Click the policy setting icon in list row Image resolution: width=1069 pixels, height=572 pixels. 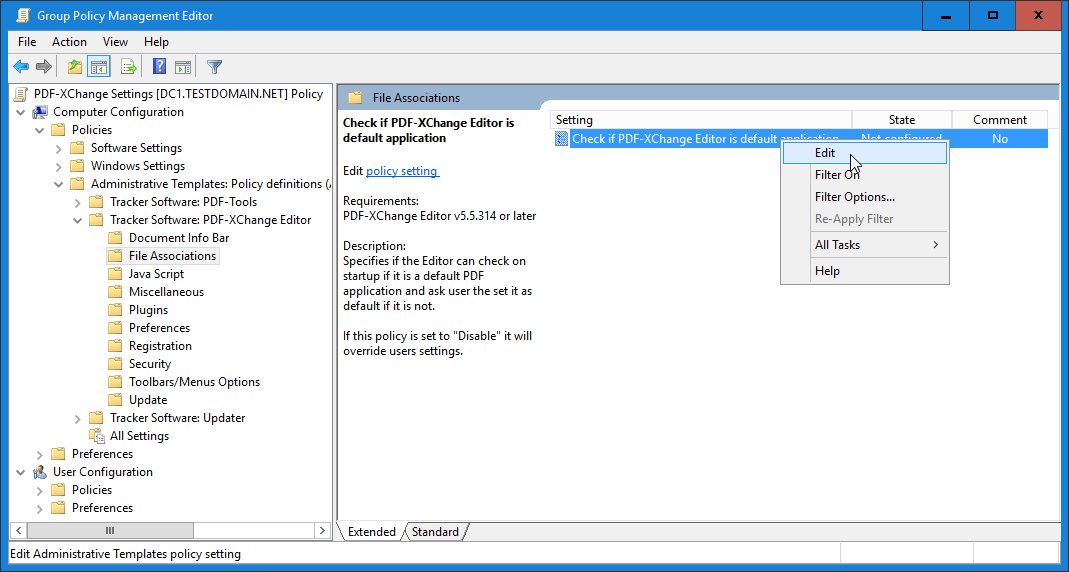tap(561, 139)
